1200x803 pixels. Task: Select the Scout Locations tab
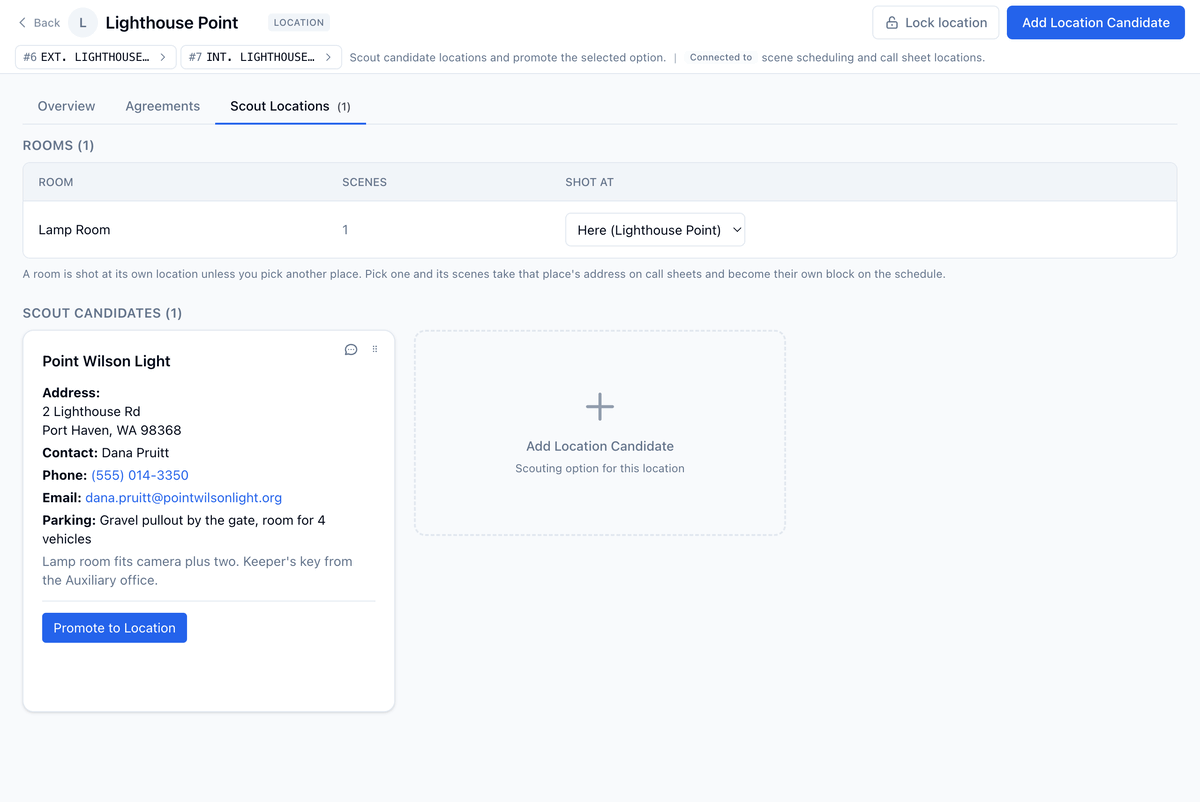[290, 106]
